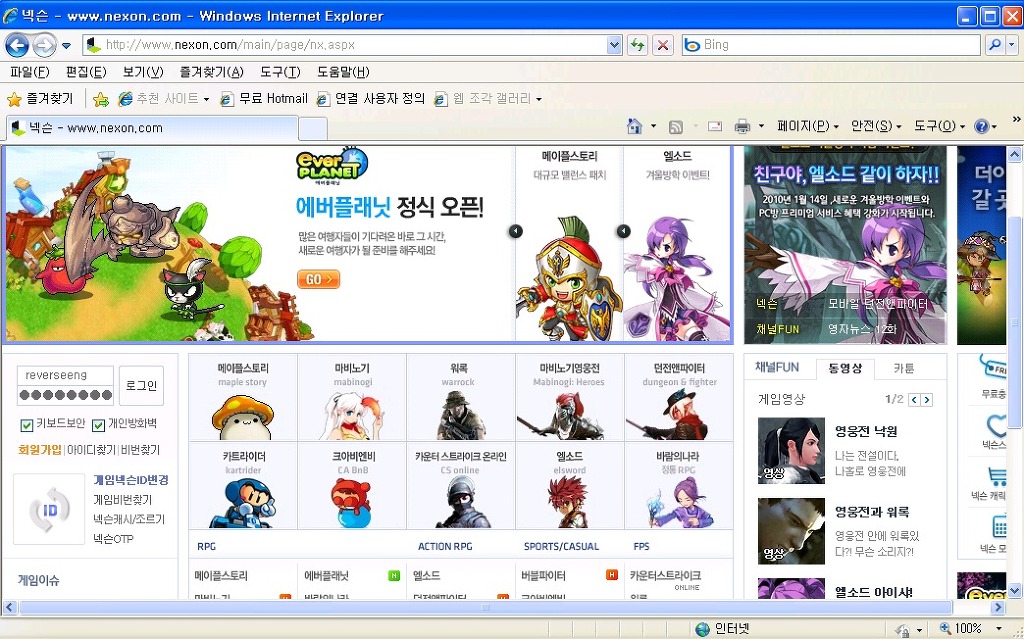Click the Print icon

(x=743, y=126)
